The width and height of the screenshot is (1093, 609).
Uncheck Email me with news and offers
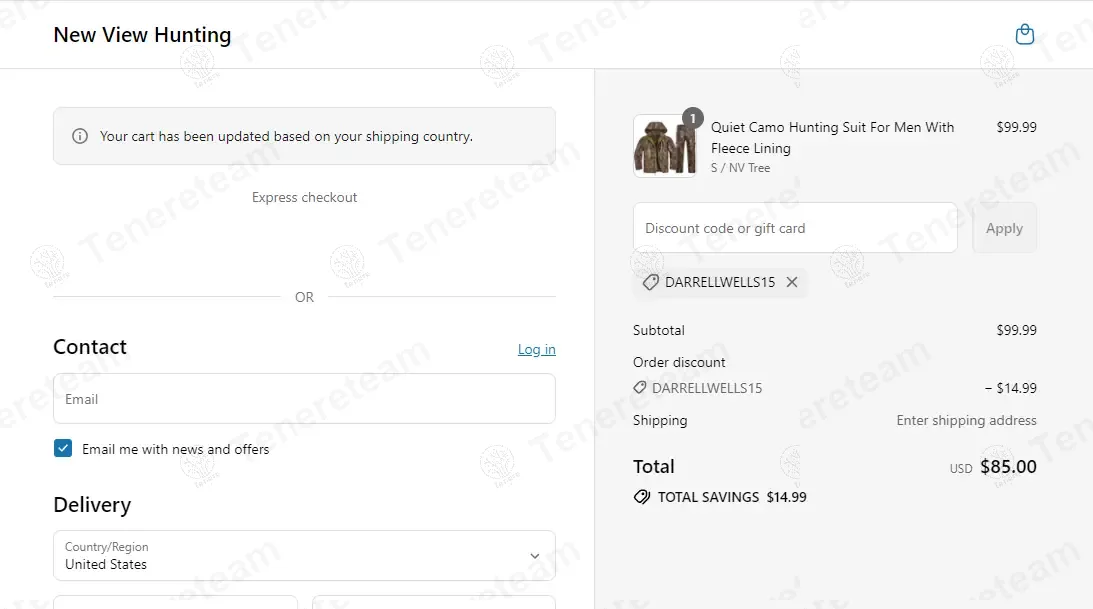(63, 448)
